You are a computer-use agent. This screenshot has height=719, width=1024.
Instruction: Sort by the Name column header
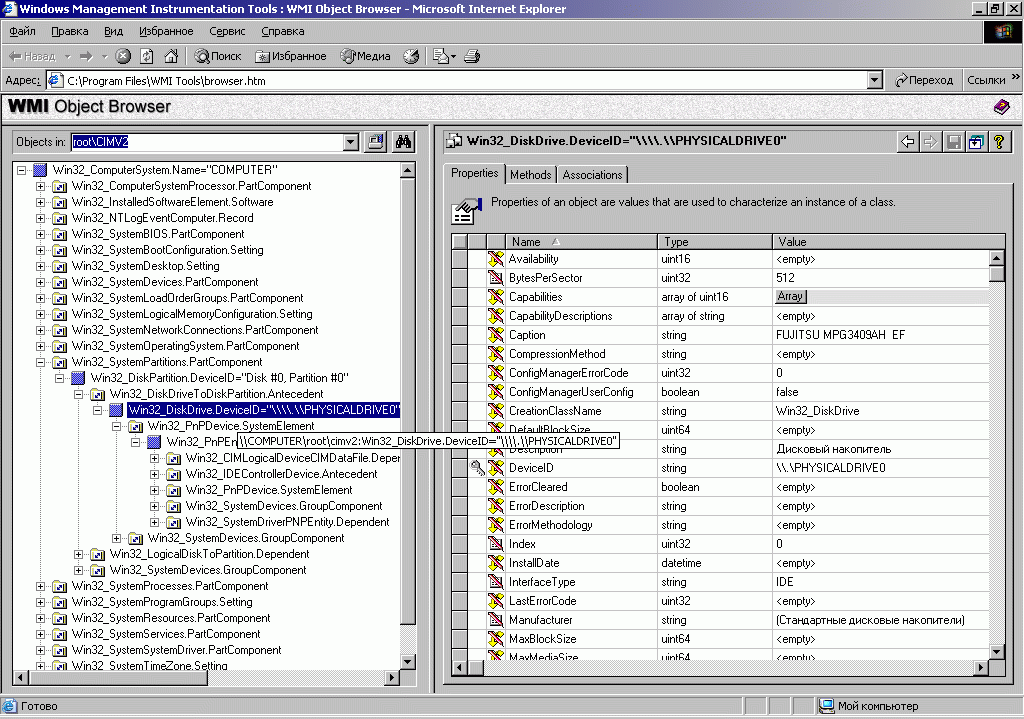pyautogui.click(x=581, y=242)
